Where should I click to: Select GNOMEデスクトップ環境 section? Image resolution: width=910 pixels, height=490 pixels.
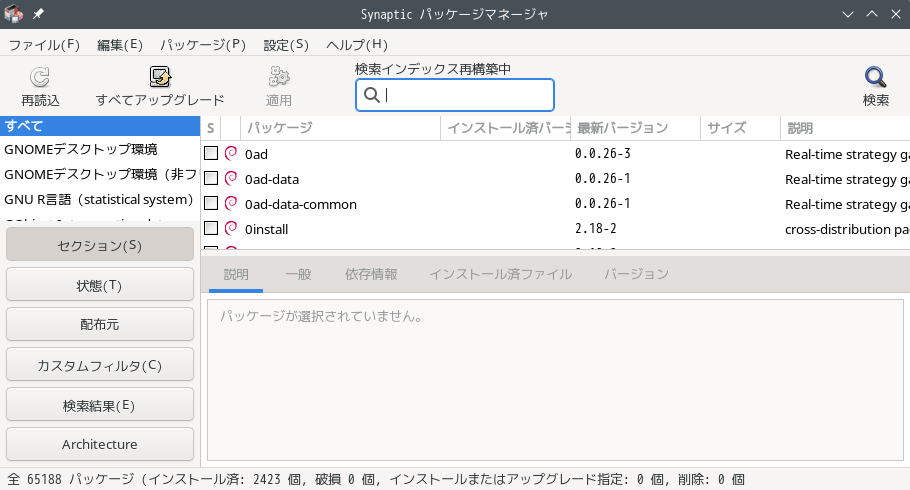[100, 149]
